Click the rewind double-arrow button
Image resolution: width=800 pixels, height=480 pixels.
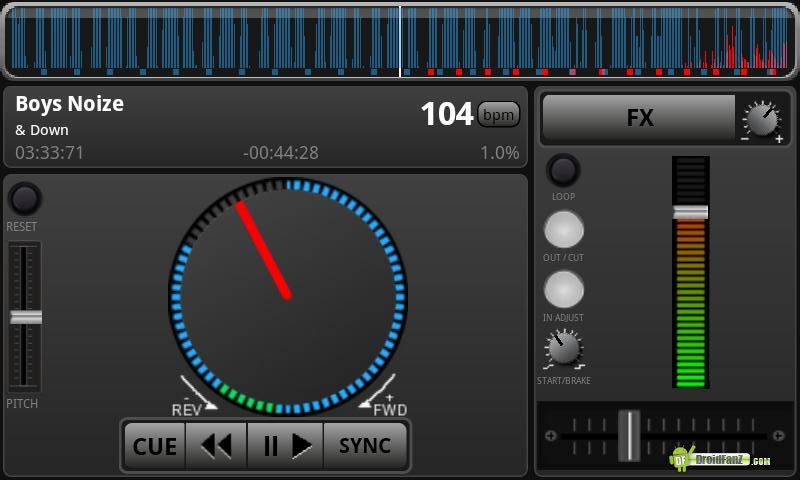216,446
